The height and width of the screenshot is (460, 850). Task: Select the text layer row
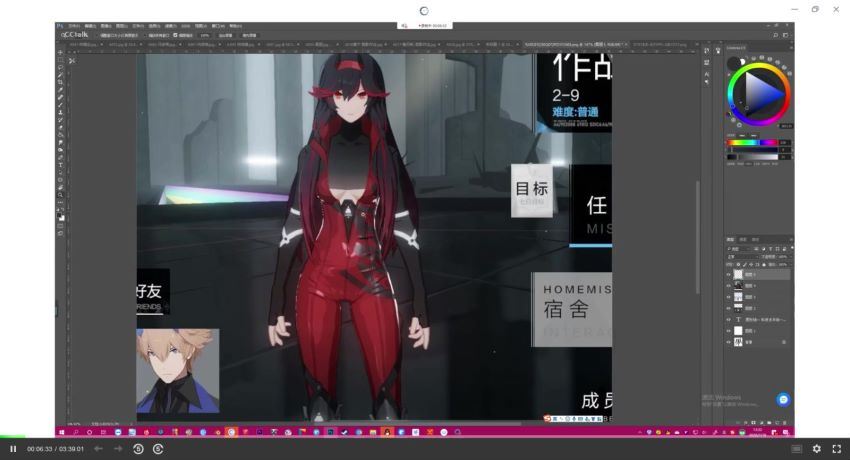(758, 320)
